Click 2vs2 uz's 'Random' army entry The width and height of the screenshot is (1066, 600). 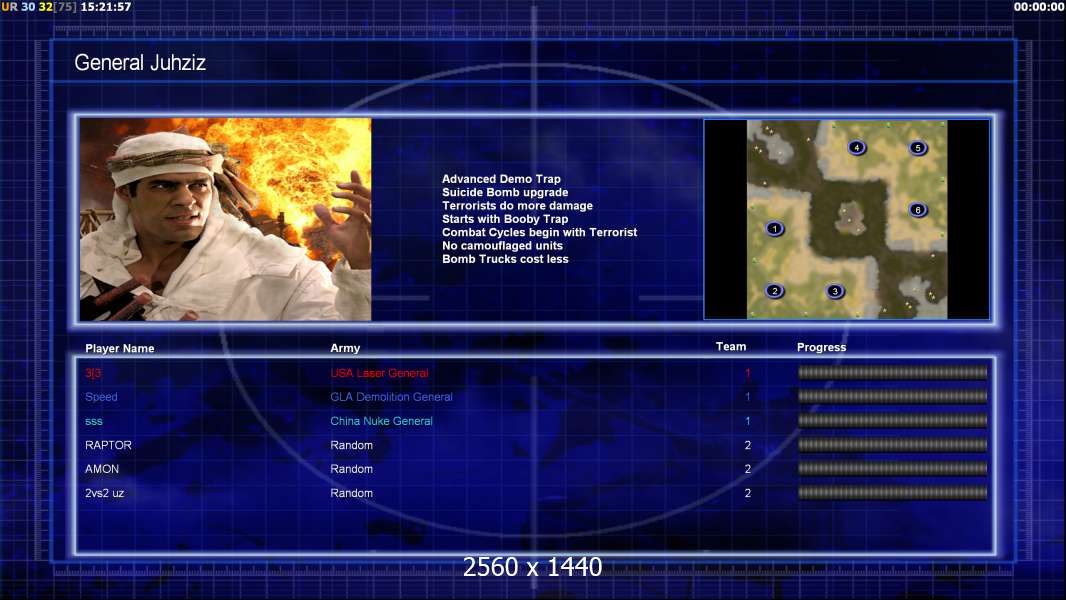point(351,493)
